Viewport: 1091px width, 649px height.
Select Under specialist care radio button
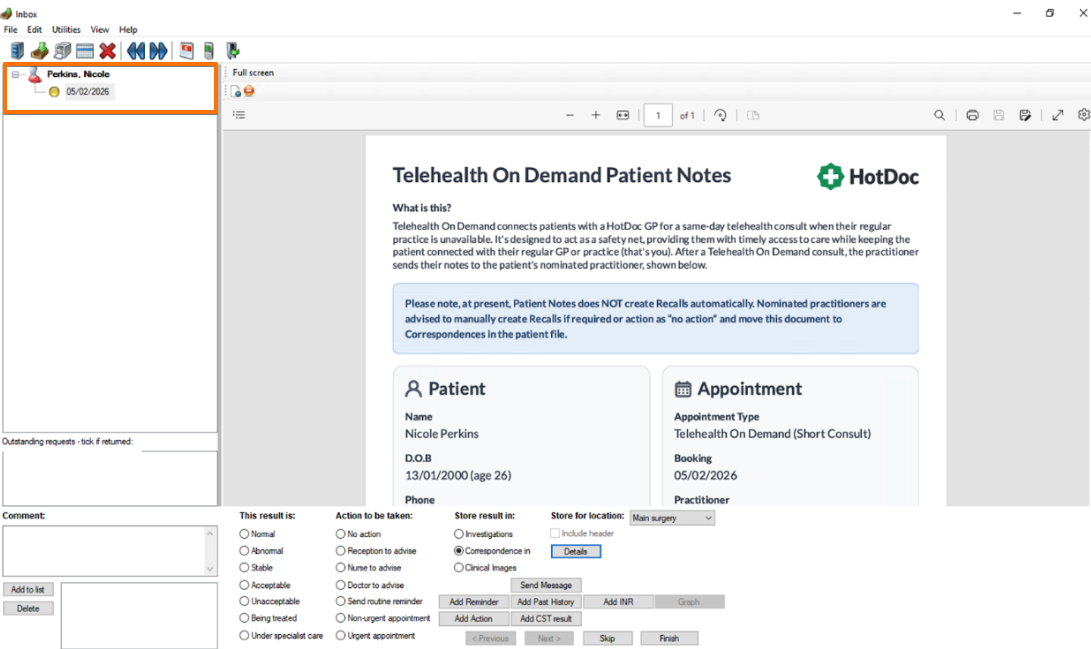244,635
